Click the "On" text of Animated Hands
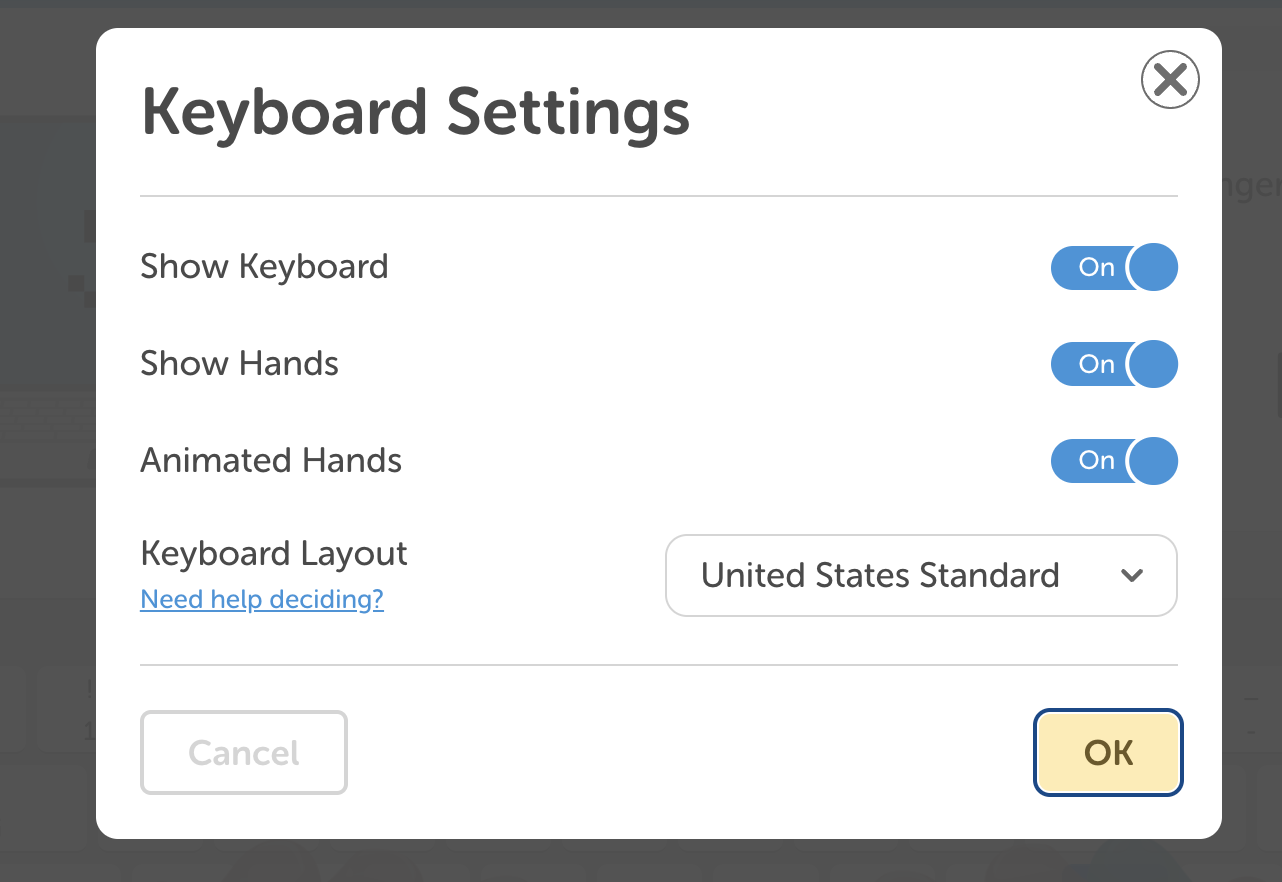The width and height of the screenshot is (1282, 882). tap(1096, 461)
